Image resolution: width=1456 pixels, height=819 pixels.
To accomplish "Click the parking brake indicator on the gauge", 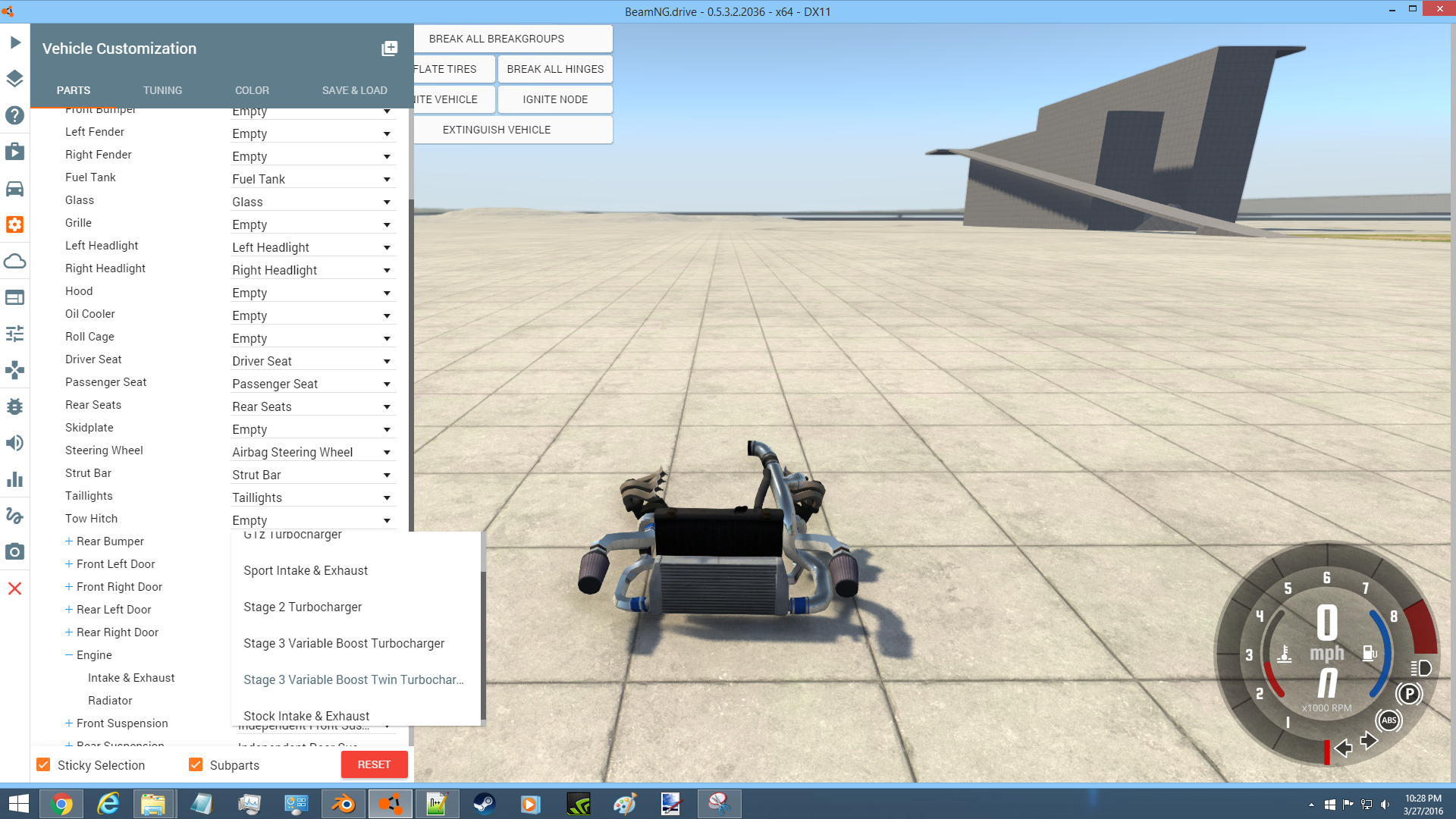I will 1409,693.
